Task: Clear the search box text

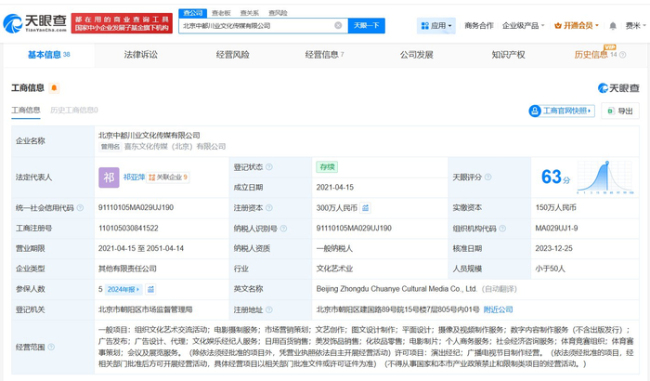Action: (x=338, y=26)
